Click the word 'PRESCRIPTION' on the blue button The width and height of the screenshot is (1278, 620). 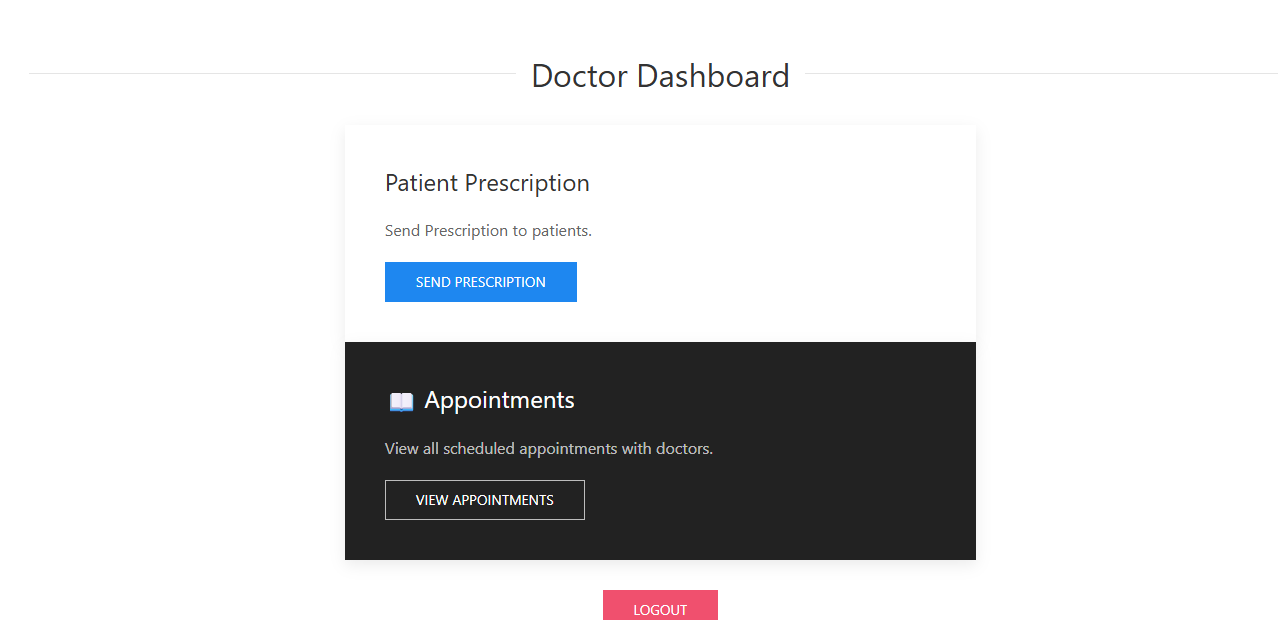(500, 282)
